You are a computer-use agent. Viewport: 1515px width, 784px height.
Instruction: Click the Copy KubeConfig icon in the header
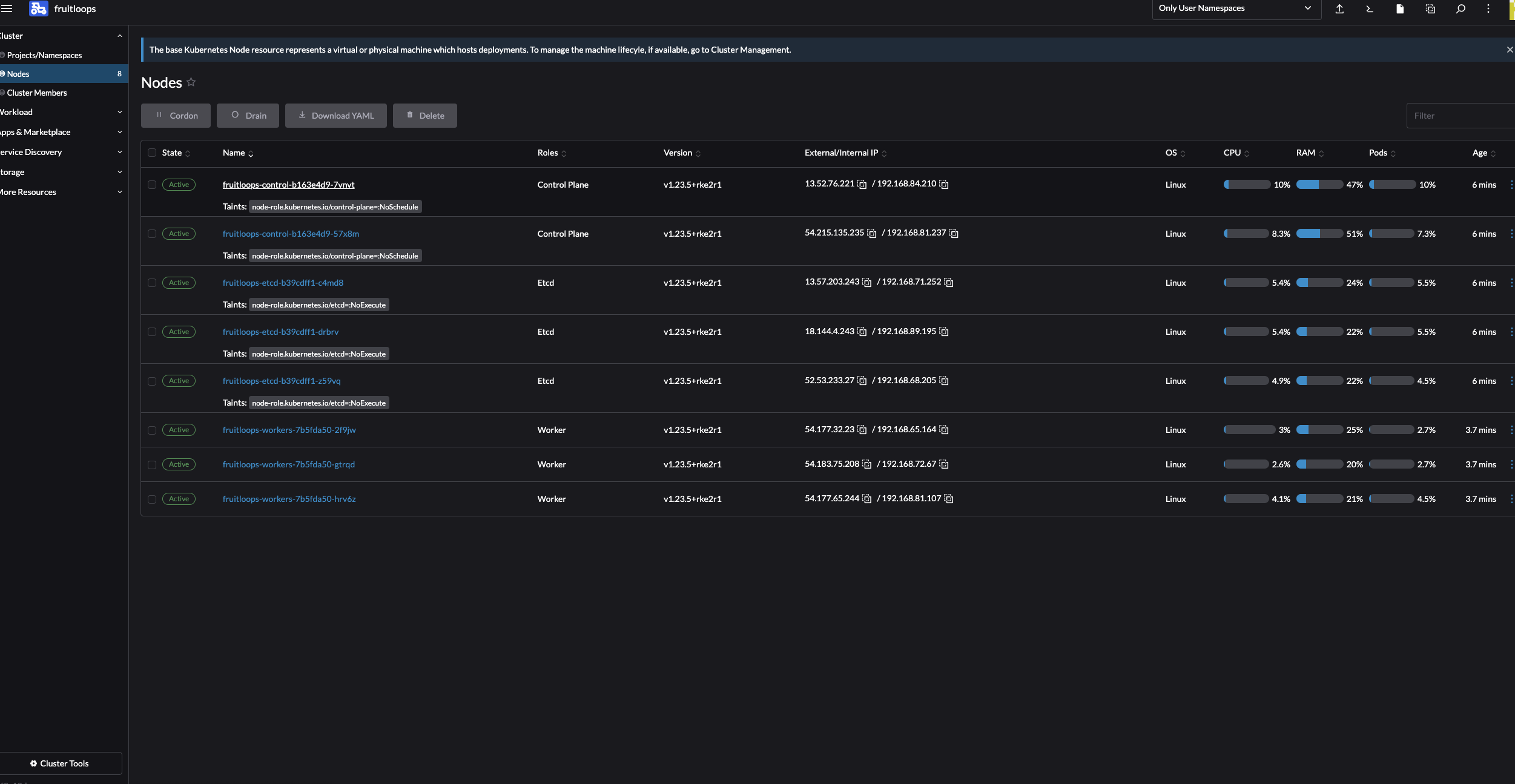click(x=1430, y=9)
